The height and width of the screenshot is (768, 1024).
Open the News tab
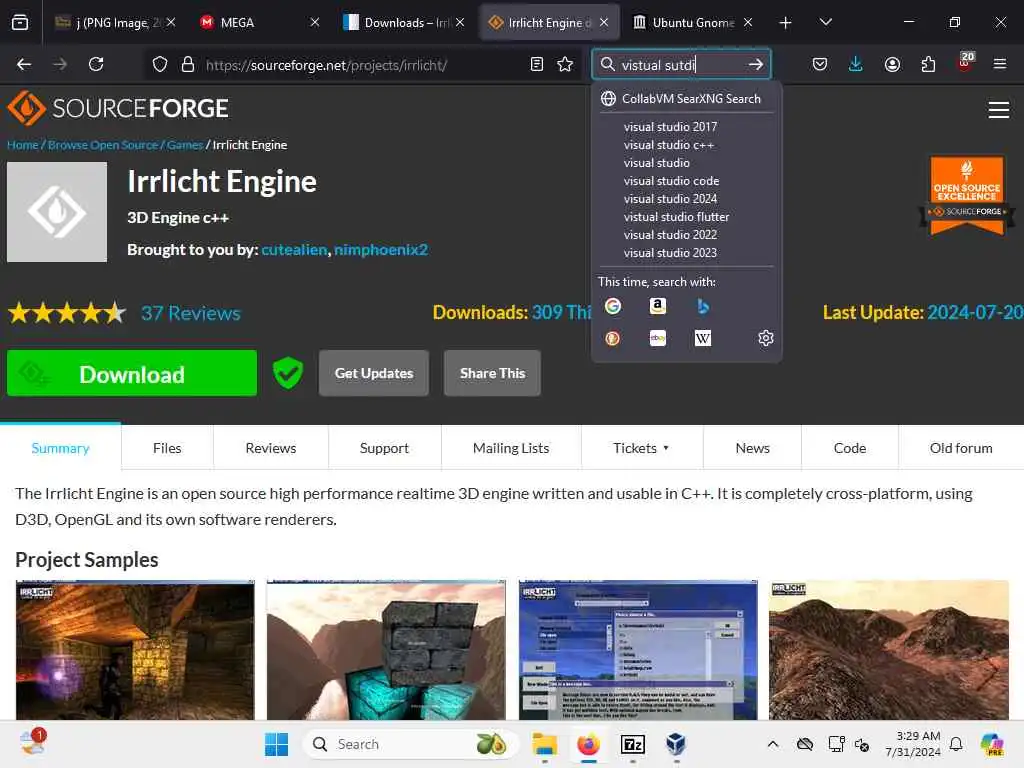(x=752, y=448)
